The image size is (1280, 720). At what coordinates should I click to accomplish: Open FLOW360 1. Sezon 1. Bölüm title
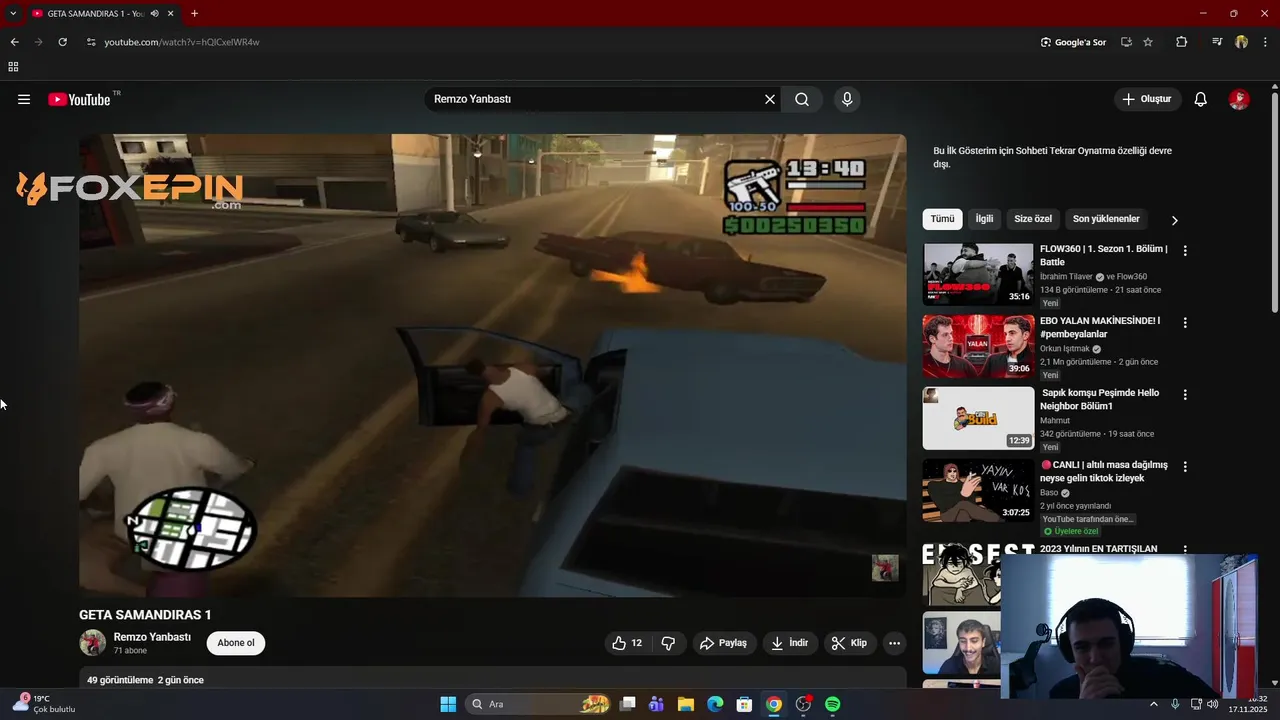click(x=1103, y=255)
